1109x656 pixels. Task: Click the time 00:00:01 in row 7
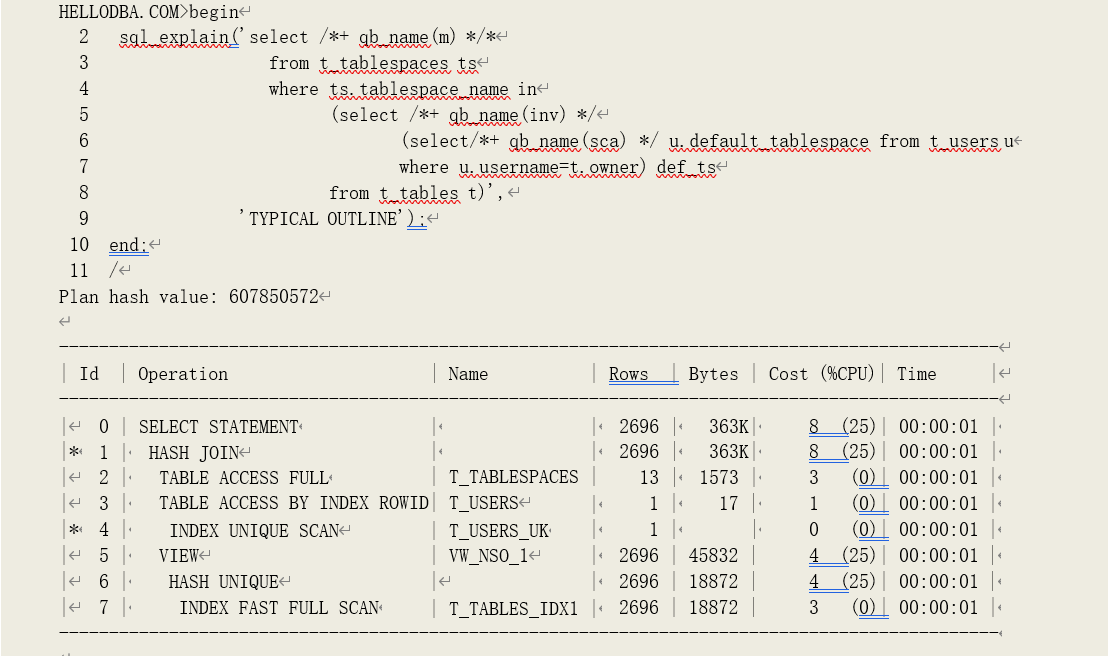tap(938, 609)
